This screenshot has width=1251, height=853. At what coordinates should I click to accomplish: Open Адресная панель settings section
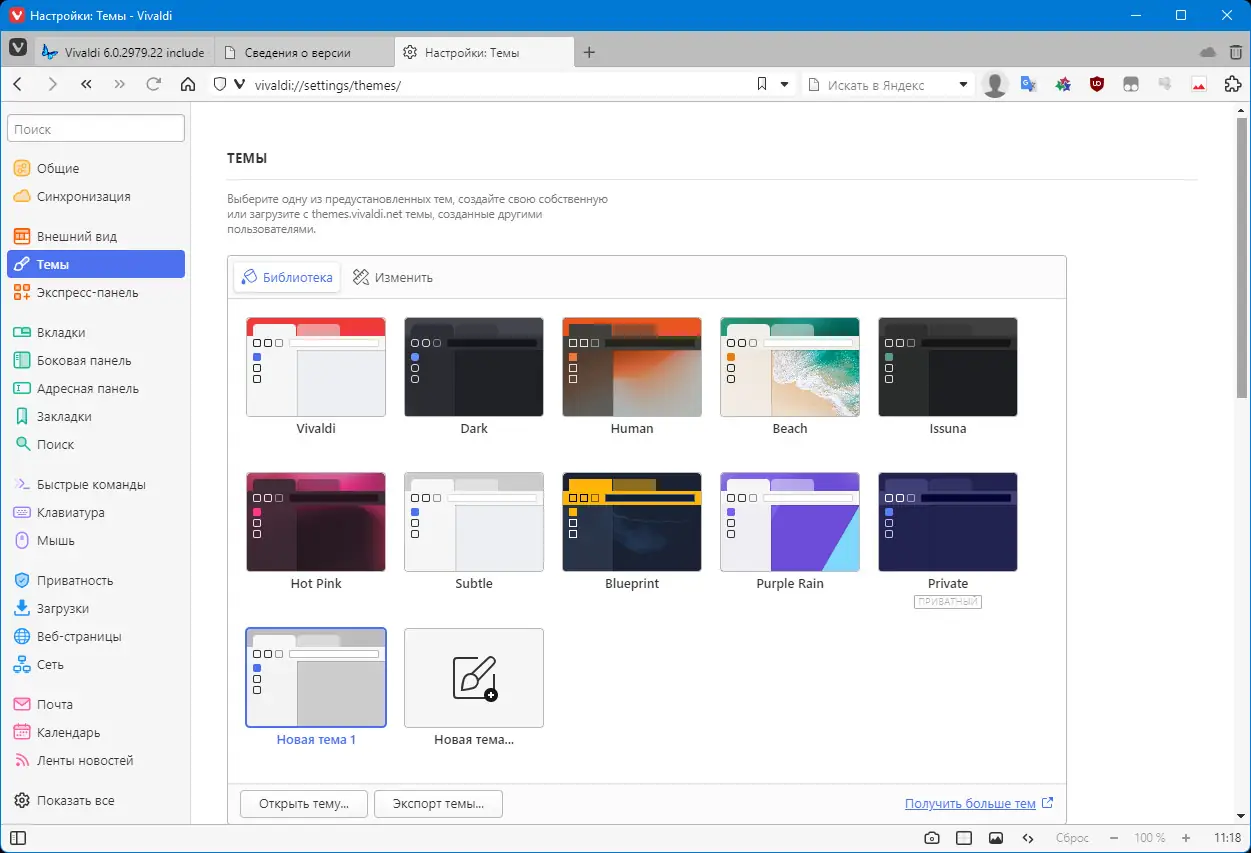tap(96, 388)
